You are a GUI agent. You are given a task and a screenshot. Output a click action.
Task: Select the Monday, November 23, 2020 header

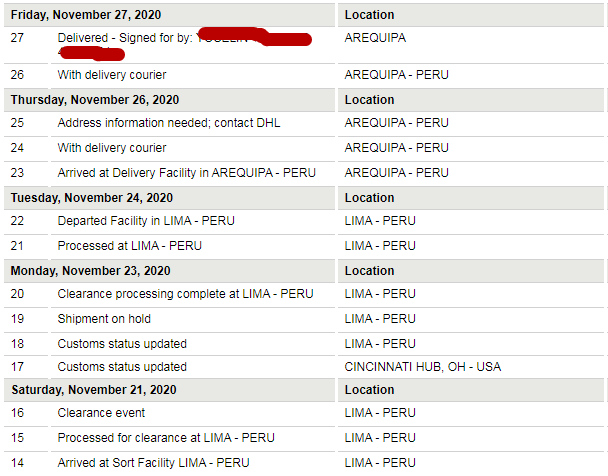(x=90, y=271)
